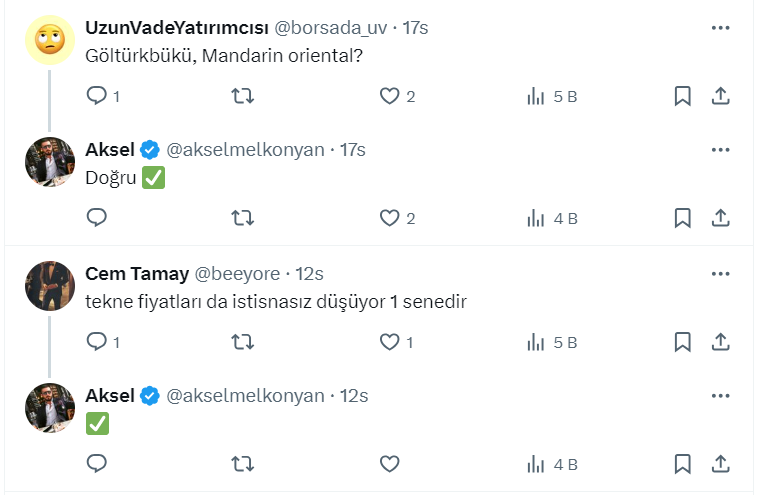Share UzunVadeYatırımcısı's tweet

[720, 96]
